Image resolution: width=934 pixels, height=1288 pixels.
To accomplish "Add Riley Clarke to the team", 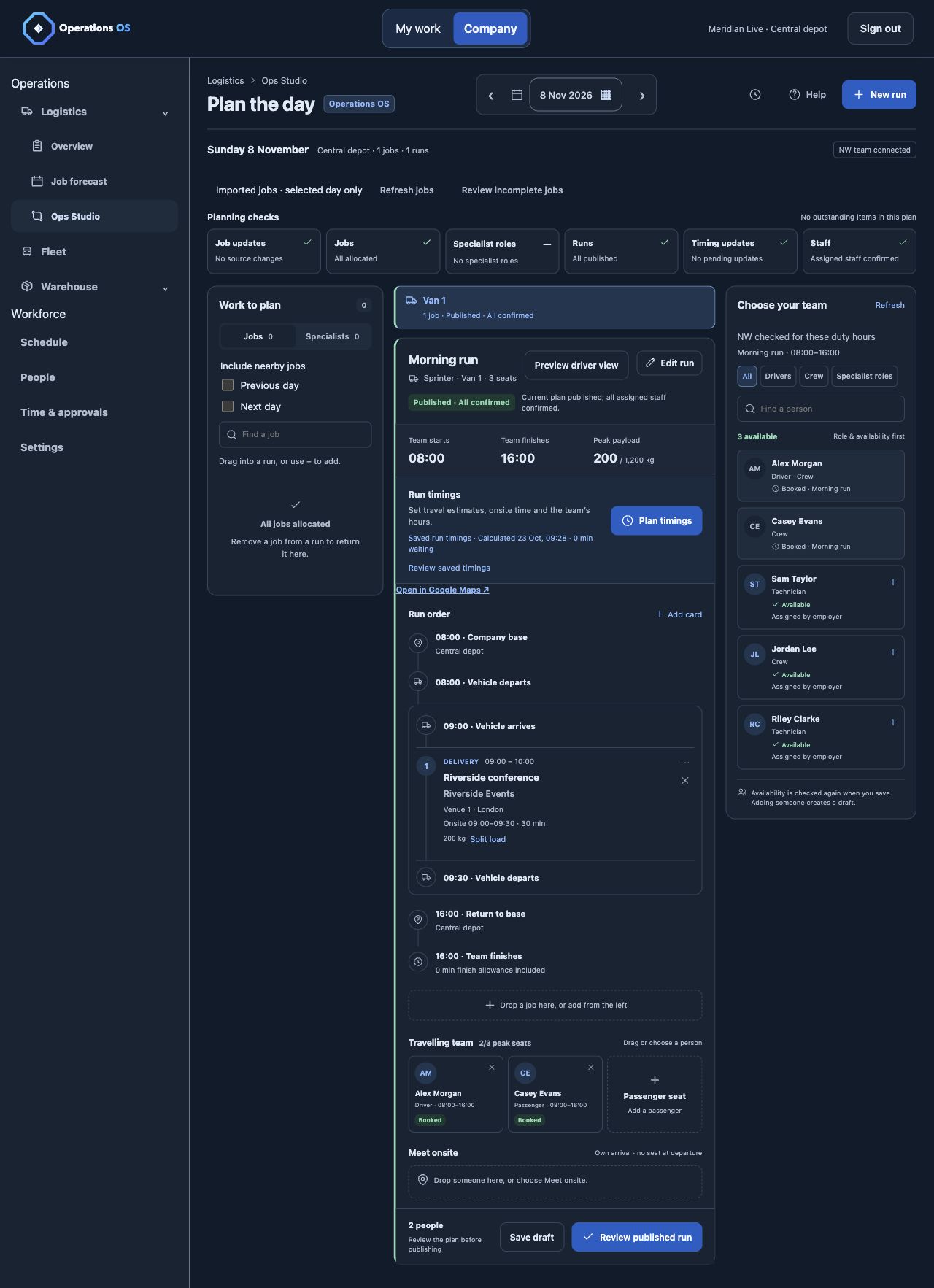I will 893,722.
